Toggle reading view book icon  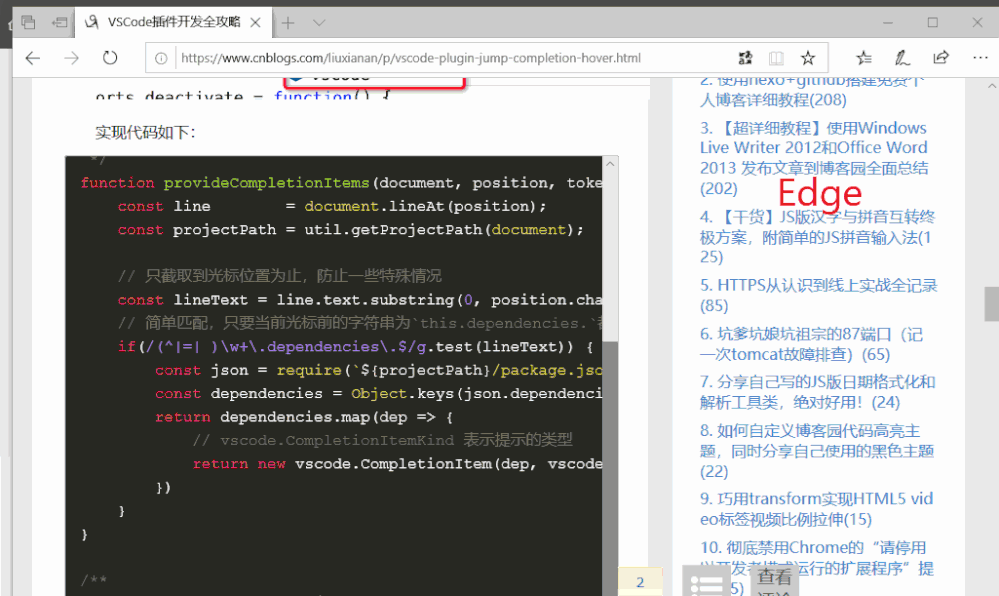coord(776,59)
